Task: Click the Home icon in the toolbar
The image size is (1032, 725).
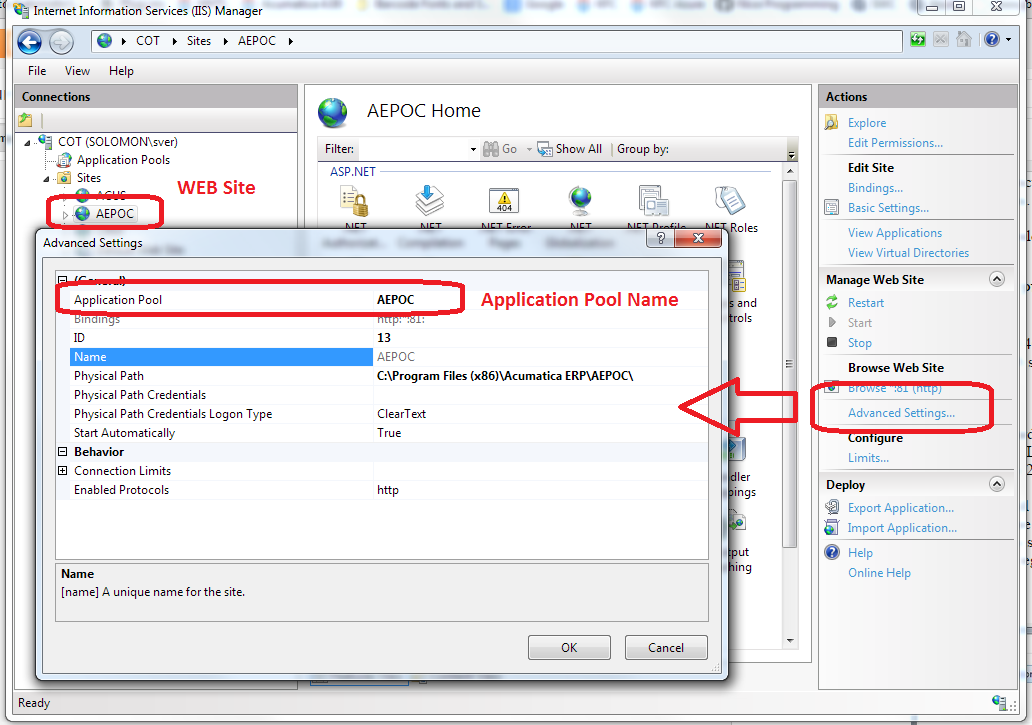Action: click(x=964, y=39)
